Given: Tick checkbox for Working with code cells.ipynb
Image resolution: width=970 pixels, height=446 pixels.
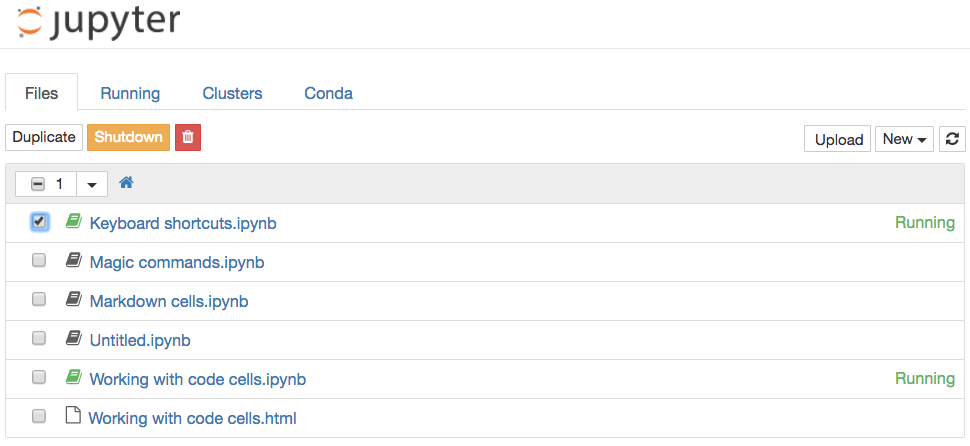Looking at the screenshot, I should [x=39, y=378].
